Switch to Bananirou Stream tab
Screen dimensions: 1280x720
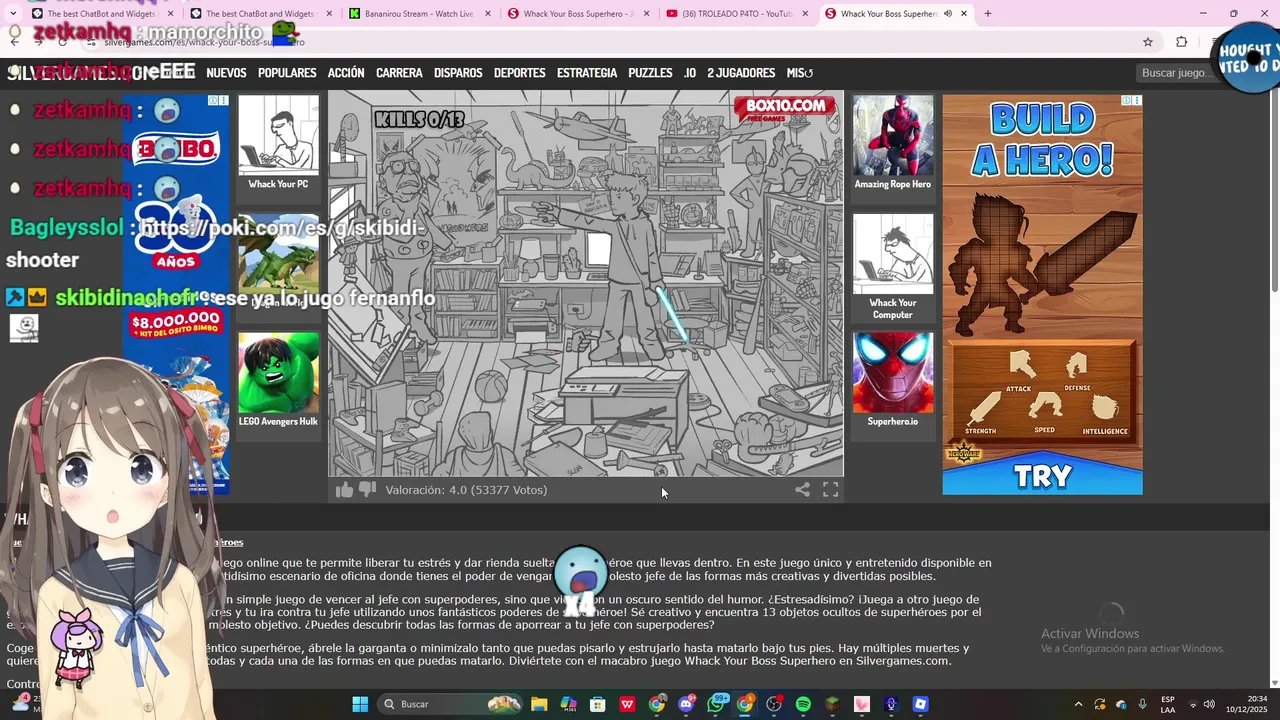[x=418, y=14]
